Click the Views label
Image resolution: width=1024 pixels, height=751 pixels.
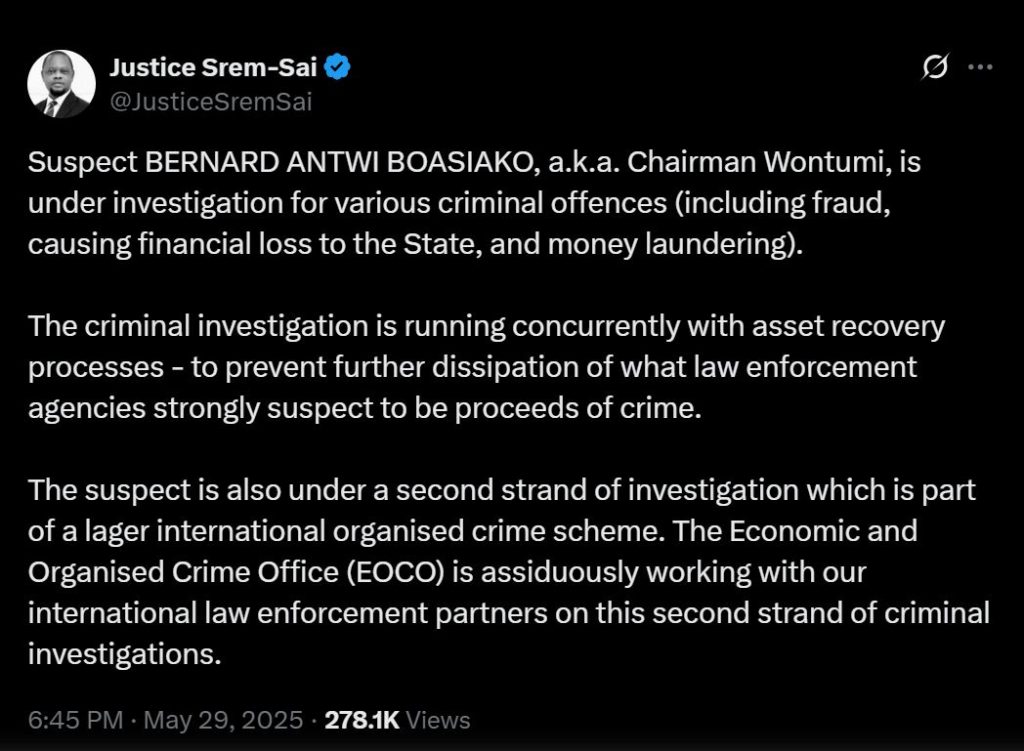point(440,719)
